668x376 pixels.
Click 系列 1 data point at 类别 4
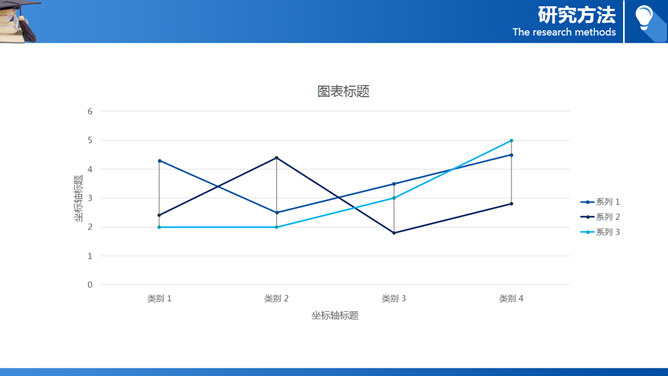pyautogui.click(x=511, y=155)
